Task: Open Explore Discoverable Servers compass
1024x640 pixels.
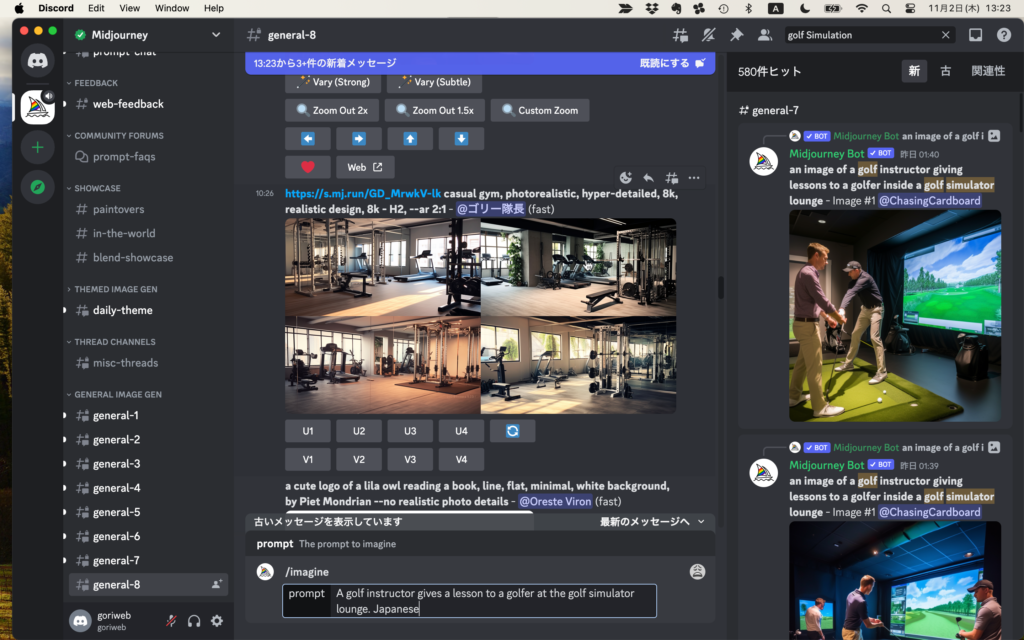Action: coord(37,187)
